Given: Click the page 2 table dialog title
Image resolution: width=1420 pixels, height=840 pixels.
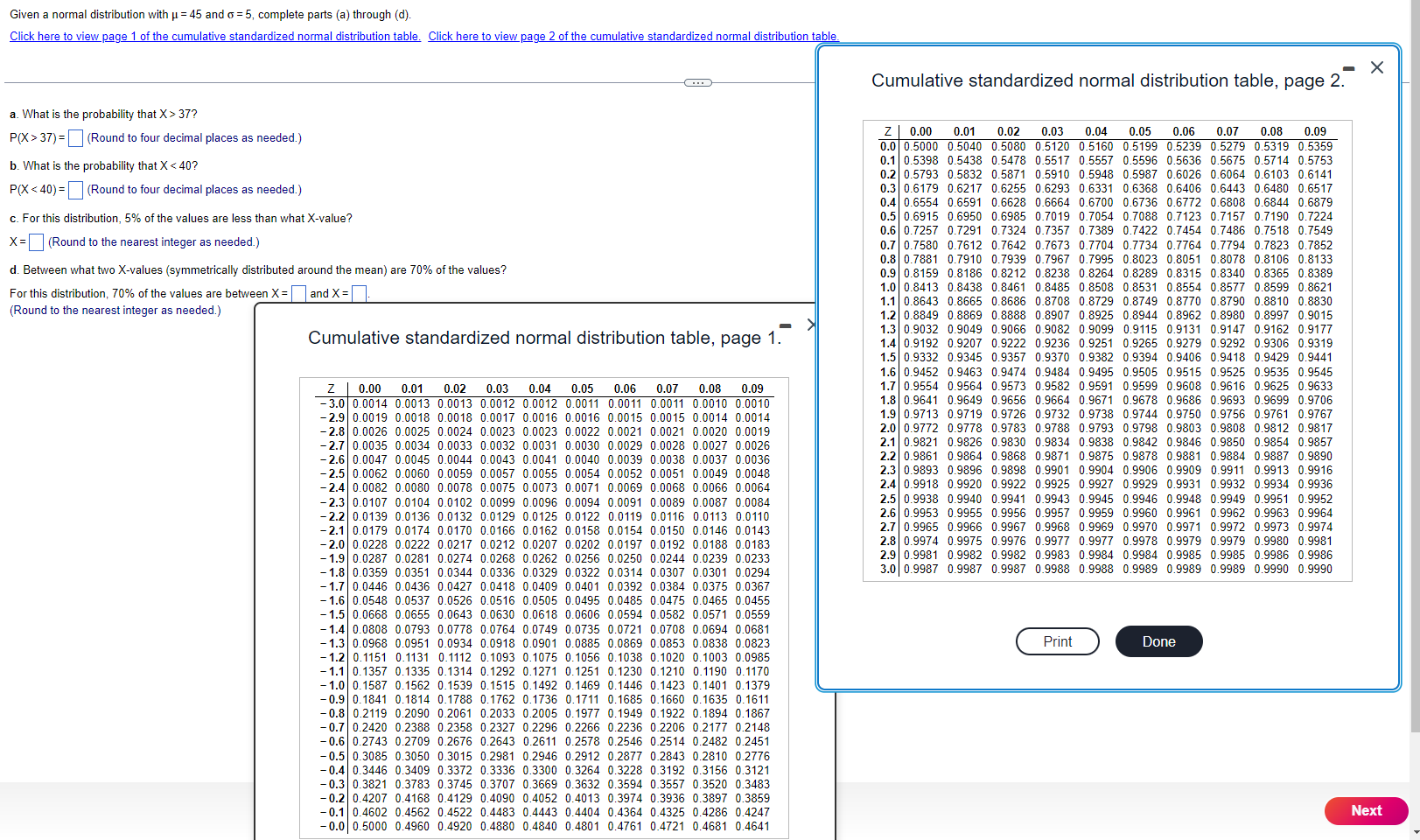Looking at the screenshot, I should (1108, 80).
